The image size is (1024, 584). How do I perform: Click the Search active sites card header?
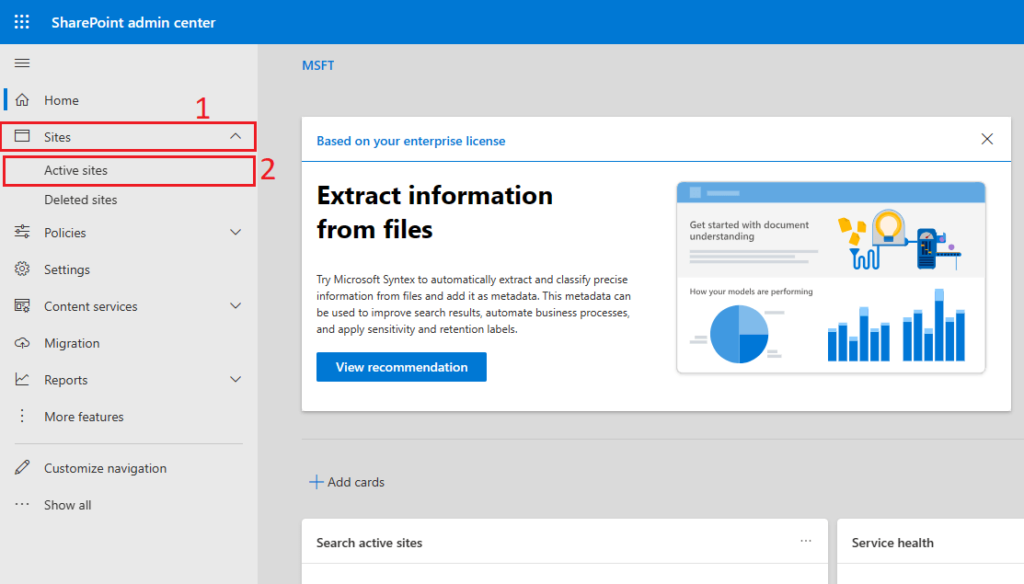(x=369, y=542)
